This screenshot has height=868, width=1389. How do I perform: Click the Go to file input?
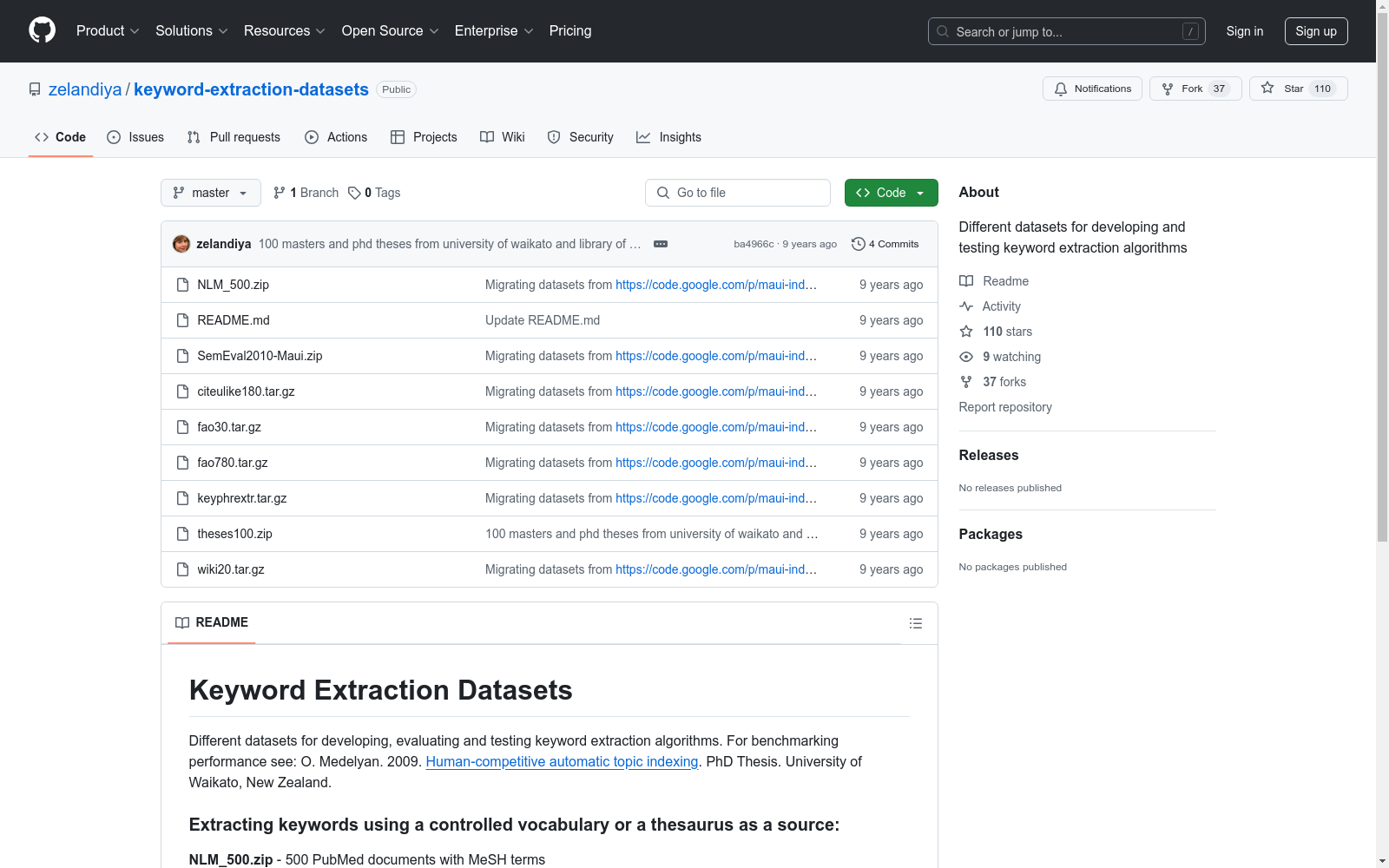click(x=738, y=193)
